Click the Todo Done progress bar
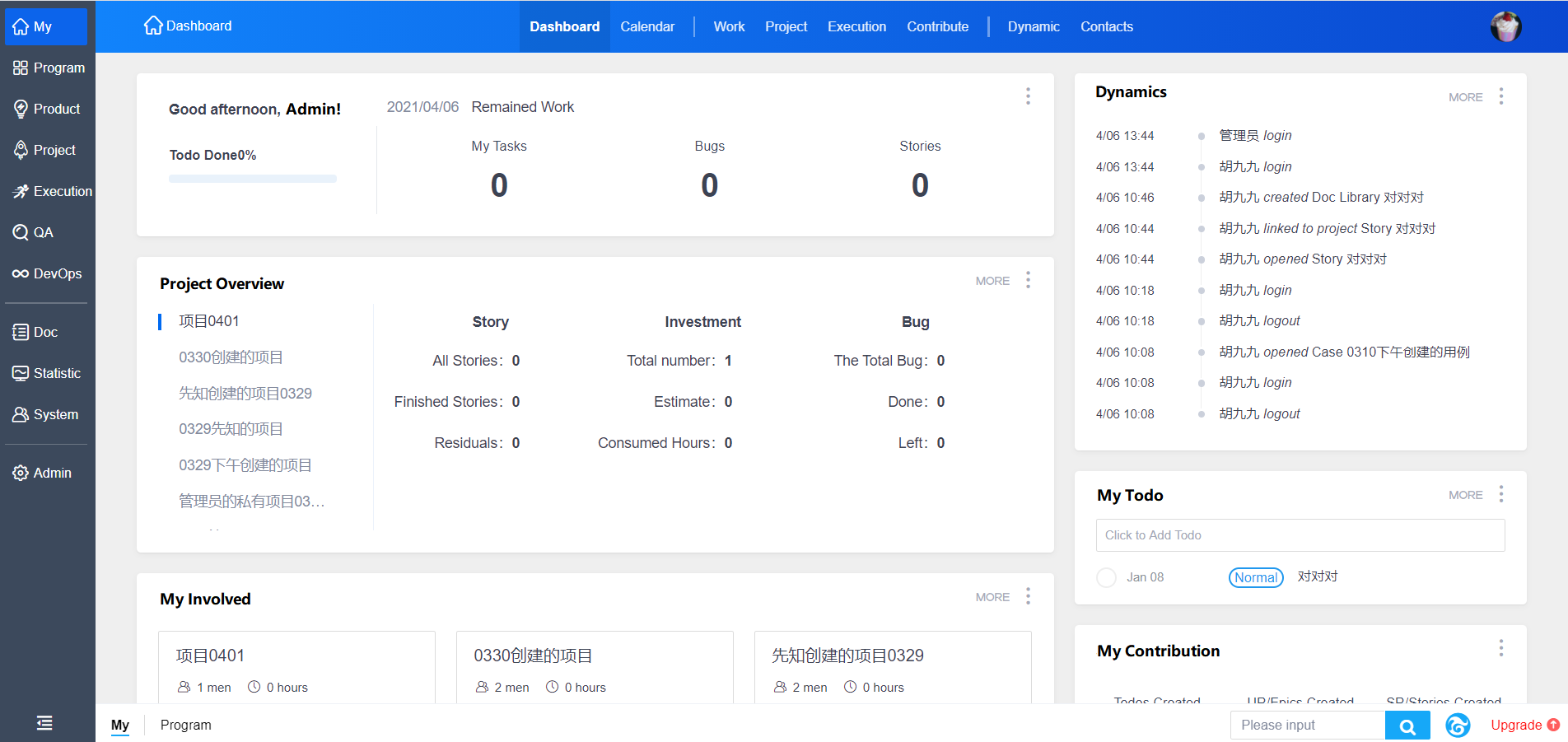The width and height of the screenshot is (1568, 742). [x=253, y=179]
